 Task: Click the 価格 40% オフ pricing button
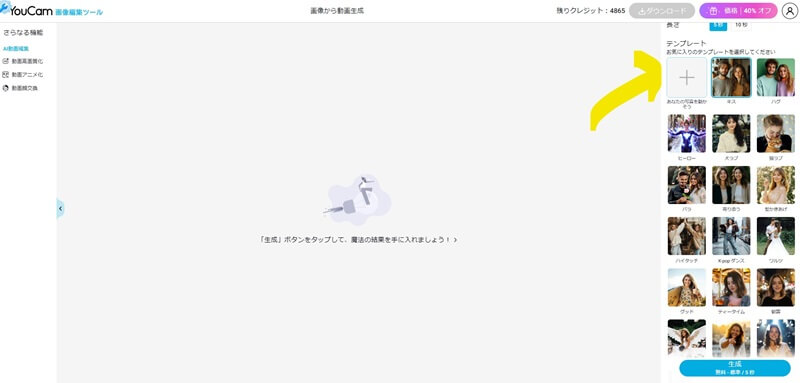tap(738, 11)
